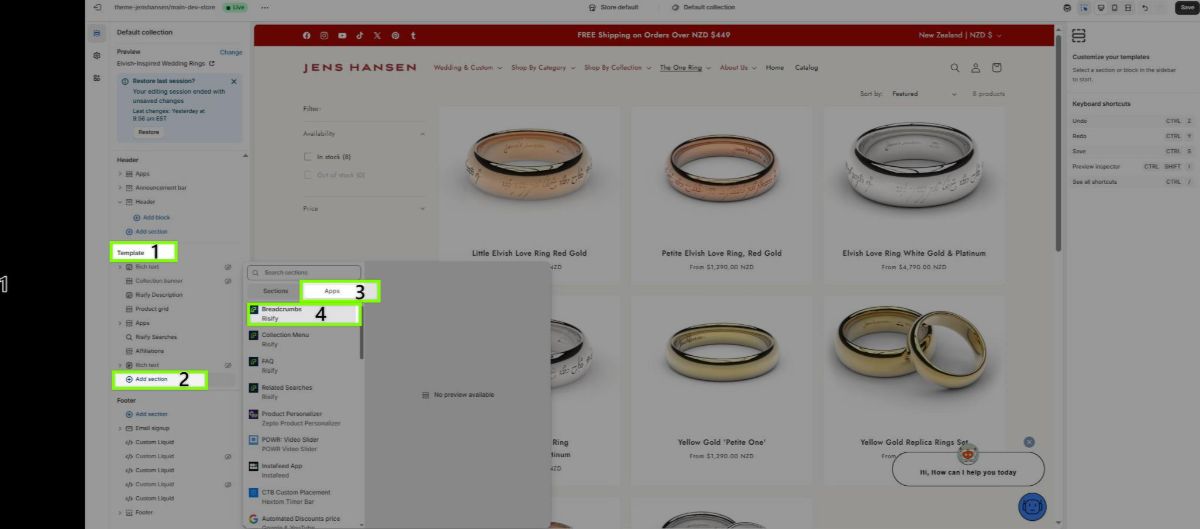Toggle visibility of Collection banner section

pyautogui.click(x=228, y=281)
